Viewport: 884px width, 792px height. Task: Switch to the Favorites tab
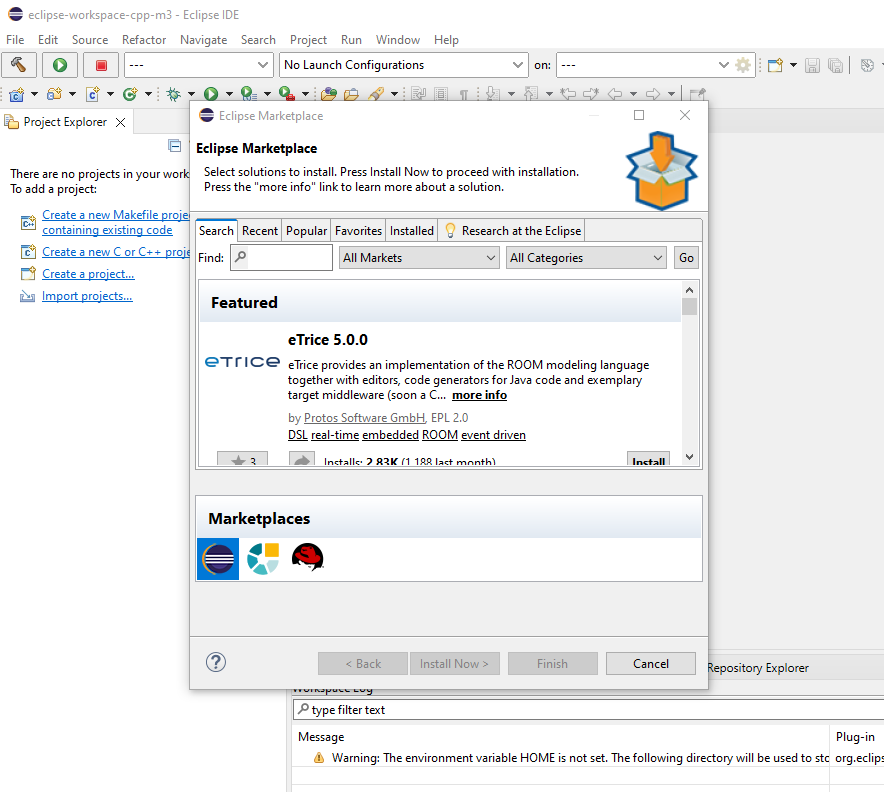tap(358, 231)
